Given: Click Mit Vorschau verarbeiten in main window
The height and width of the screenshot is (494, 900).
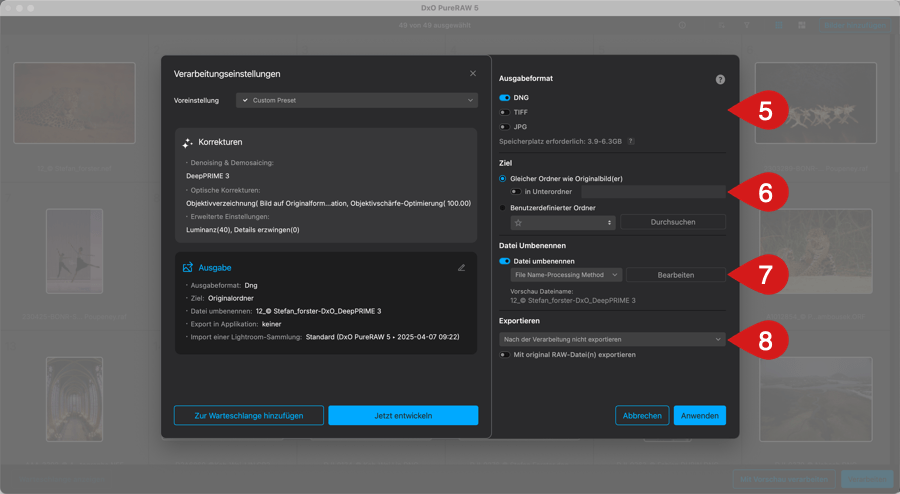Looking at the screenshot, I should tap(783, 479).
